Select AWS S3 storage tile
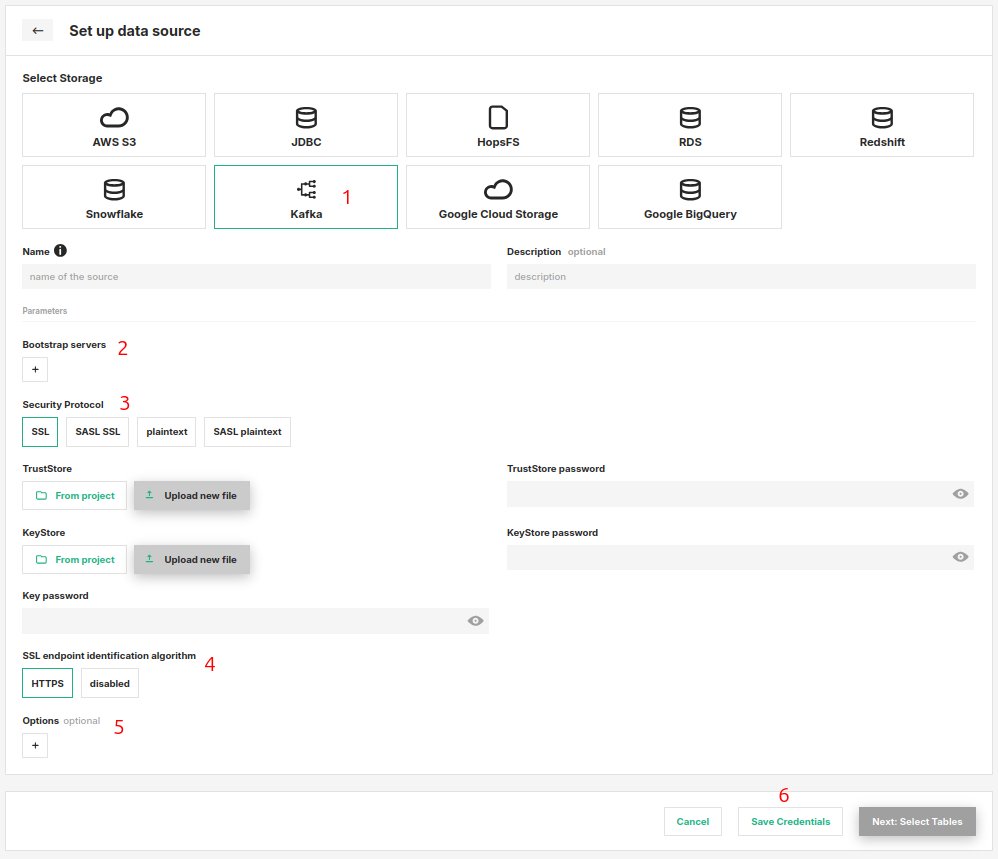 (114, 125)
